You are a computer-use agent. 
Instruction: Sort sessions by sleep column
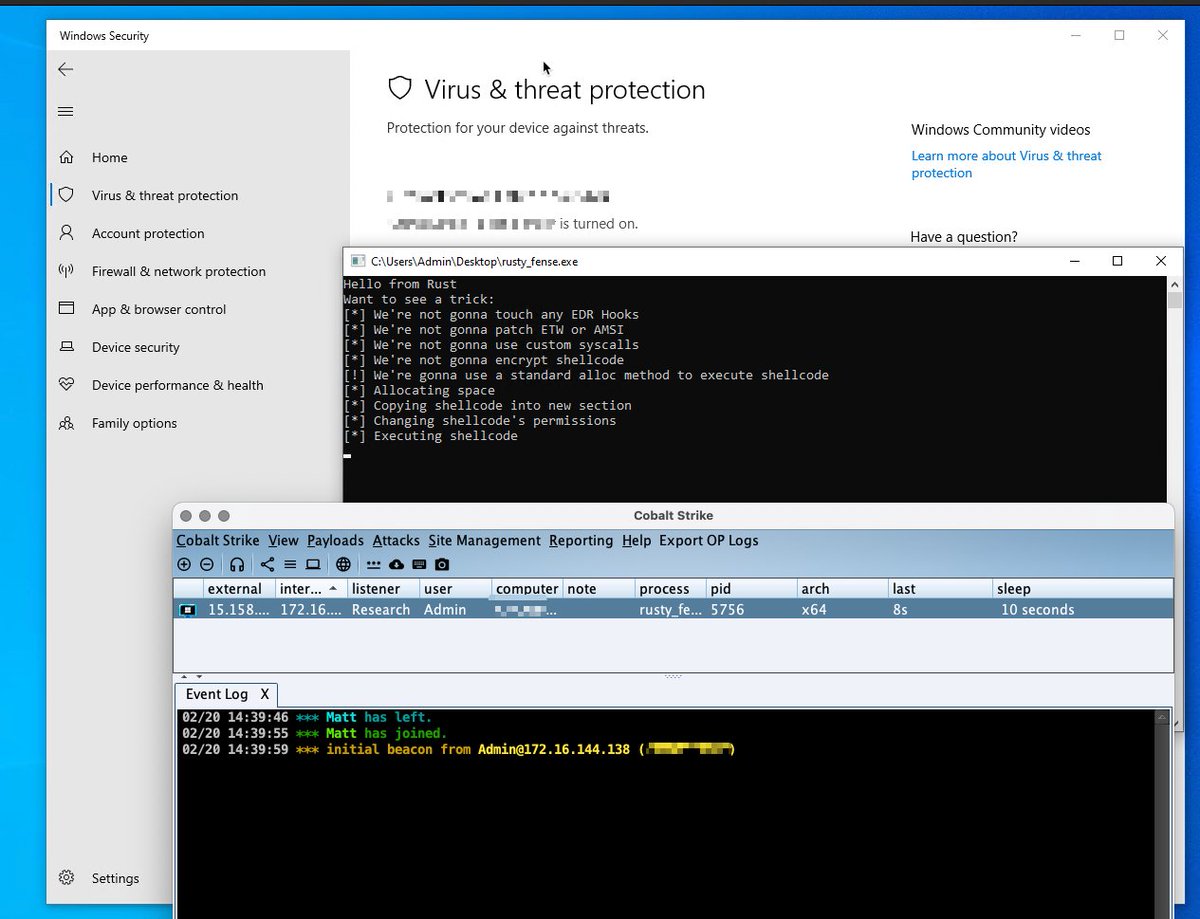1083,589
